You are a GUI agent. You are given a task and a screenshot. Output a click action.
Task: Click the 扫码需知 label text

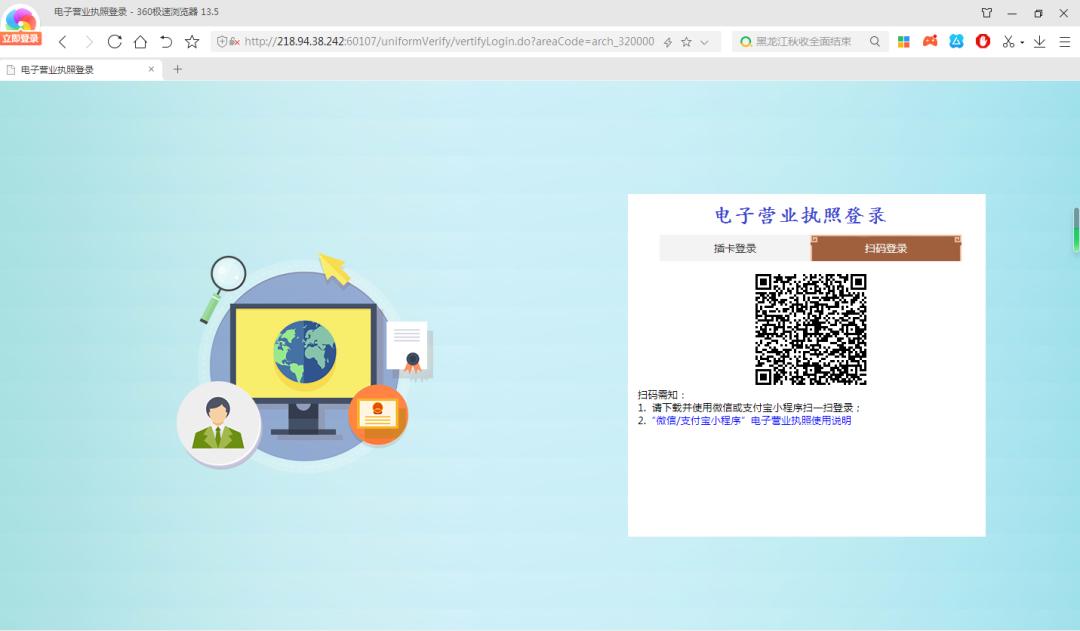661,395
